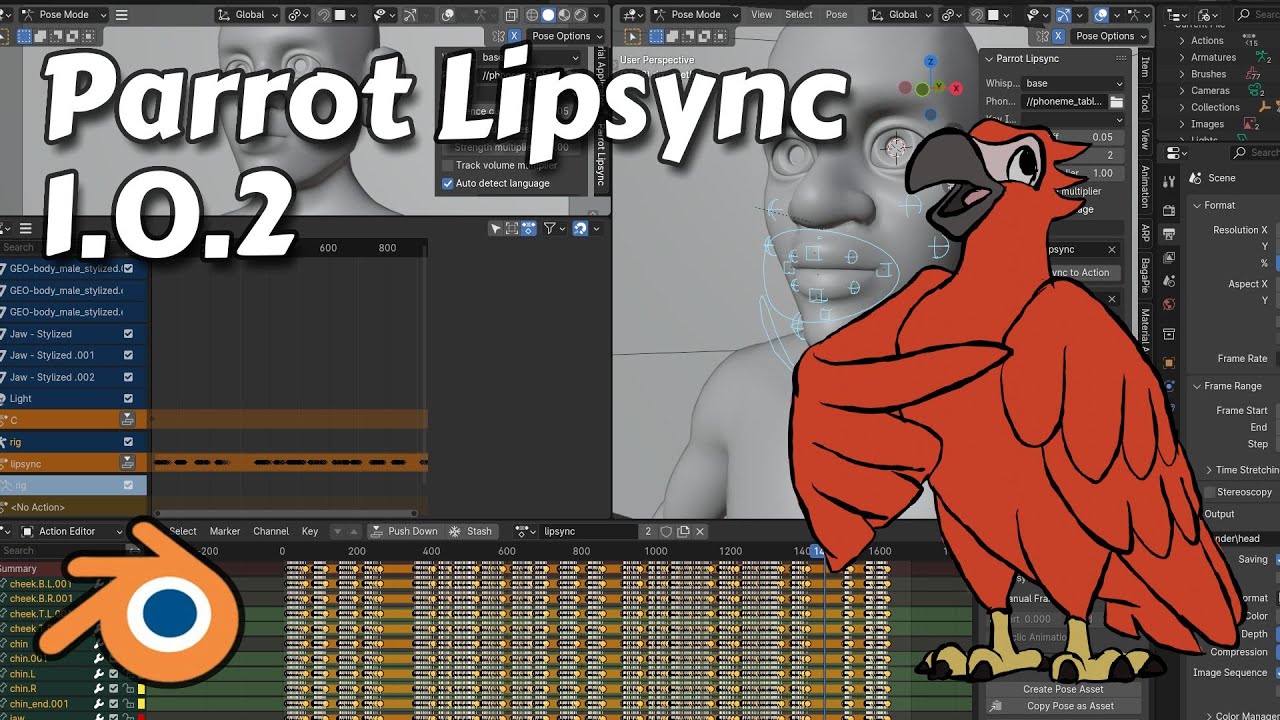This screenshot has width=1280, height=720.
Task: Toggle fake user shield for lipsync action
Action: 666,531
